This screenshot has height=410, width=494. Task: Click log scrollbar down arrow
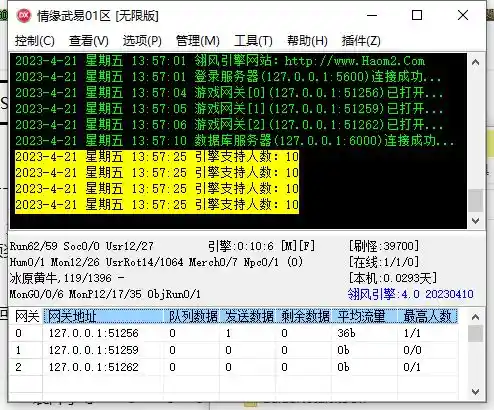[476, 221]
